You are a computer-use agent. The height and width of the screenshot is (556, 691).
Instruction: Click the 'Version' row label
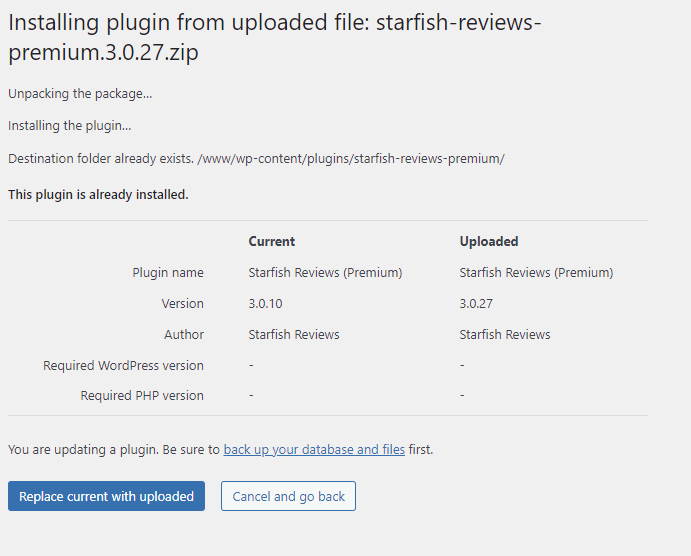pos(182,304)
